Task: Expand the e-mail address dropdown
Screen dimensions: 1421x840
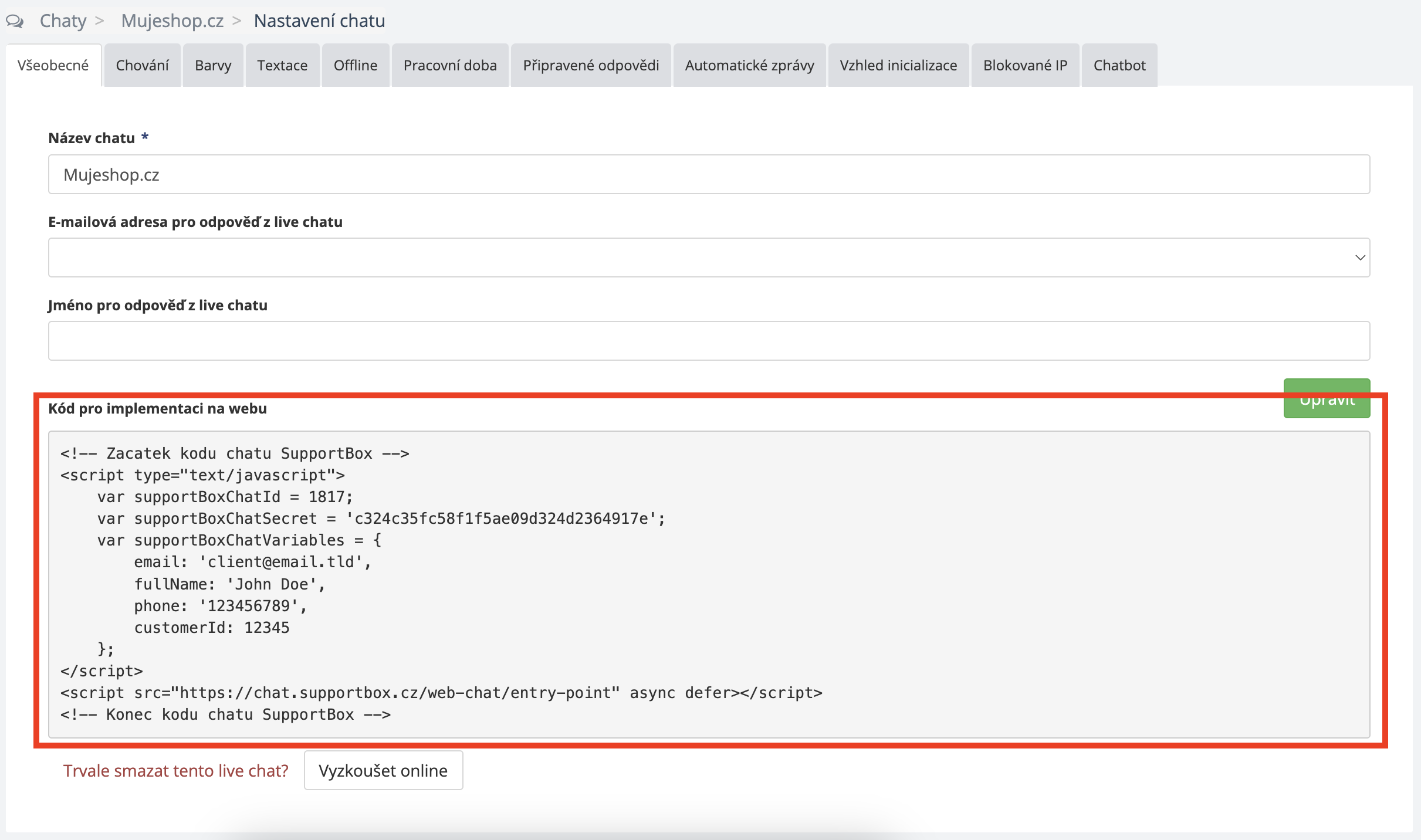Action: click(x=709, y=258)
